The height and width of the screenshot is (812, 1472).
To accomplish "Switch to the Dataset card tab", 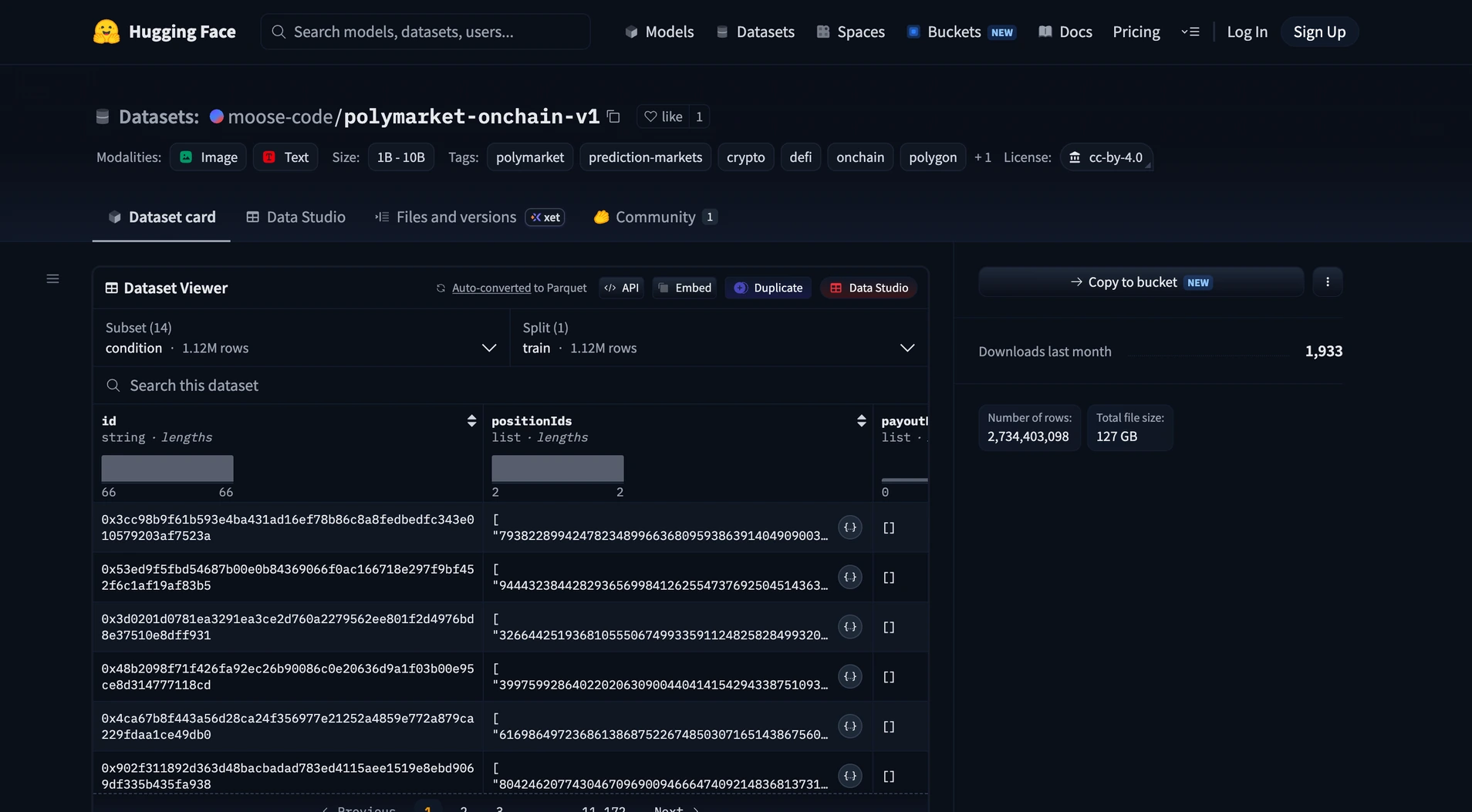I will click(x=161, y=217).
